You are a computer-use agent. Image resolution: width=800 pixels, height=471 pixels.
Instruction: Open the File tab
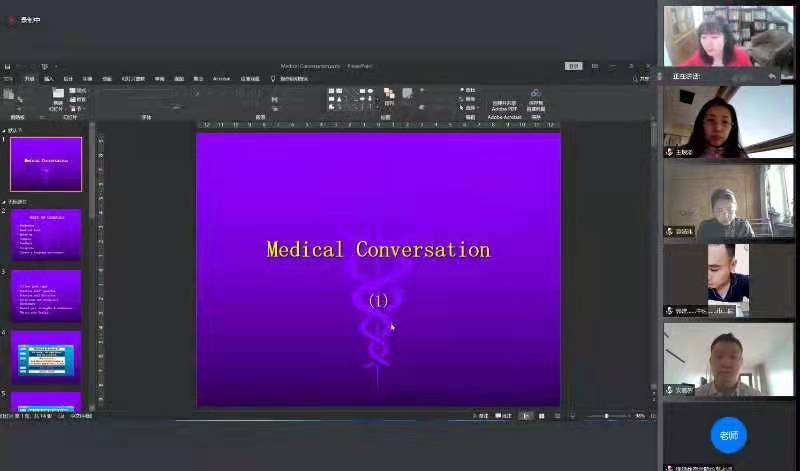point(8,78)
